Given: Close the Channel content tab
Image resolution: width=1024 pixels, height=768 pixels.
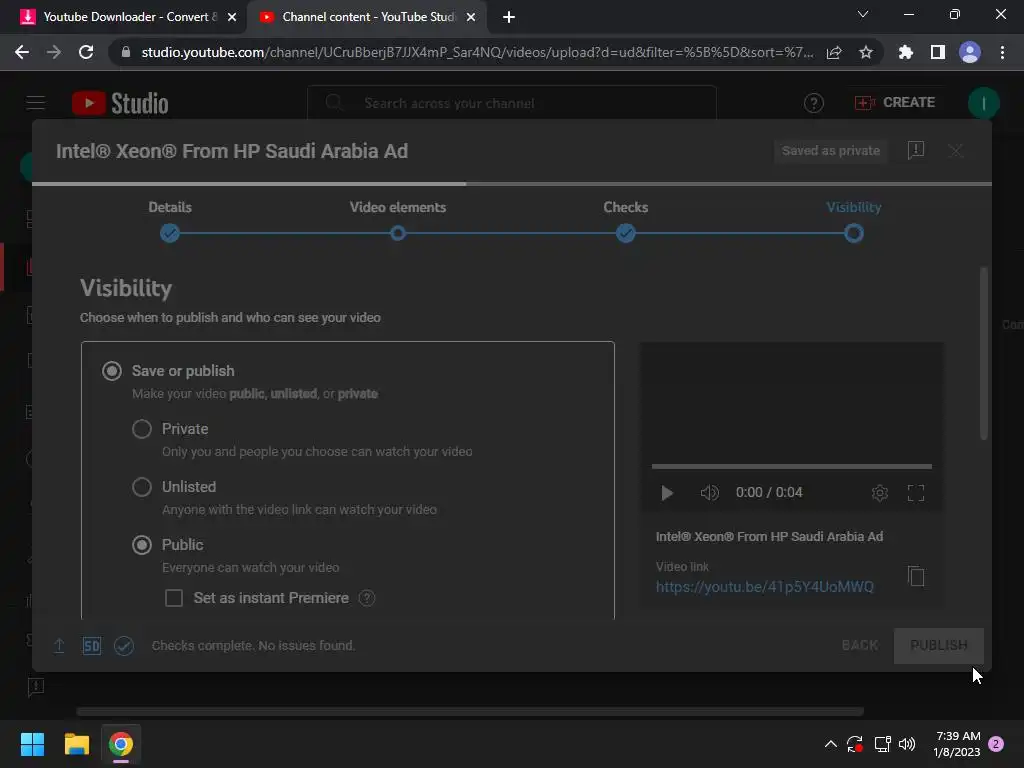Looking at the screenshot, I should pyautogui.click(x=471, y=17).
